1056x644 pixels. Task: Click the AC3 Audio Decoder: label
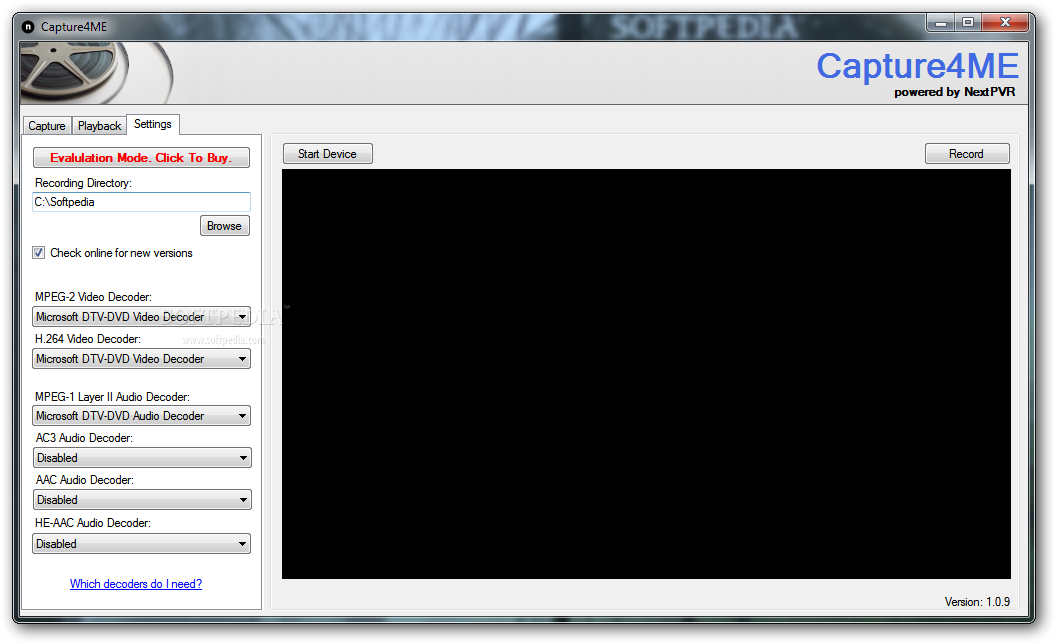(84, 438)
